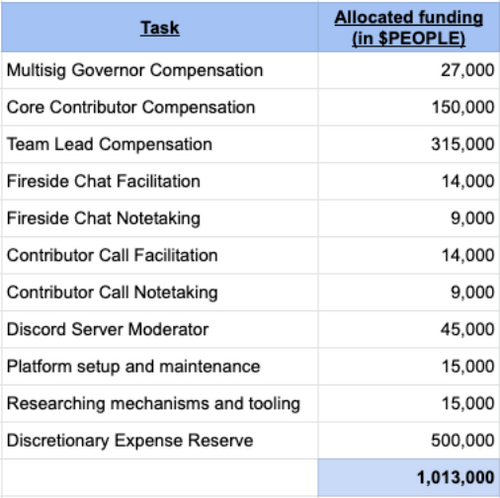This screenshot has height=498, width=500.
Task: Click the 15,000 value for Platform setup
Action: pos(468,367)
